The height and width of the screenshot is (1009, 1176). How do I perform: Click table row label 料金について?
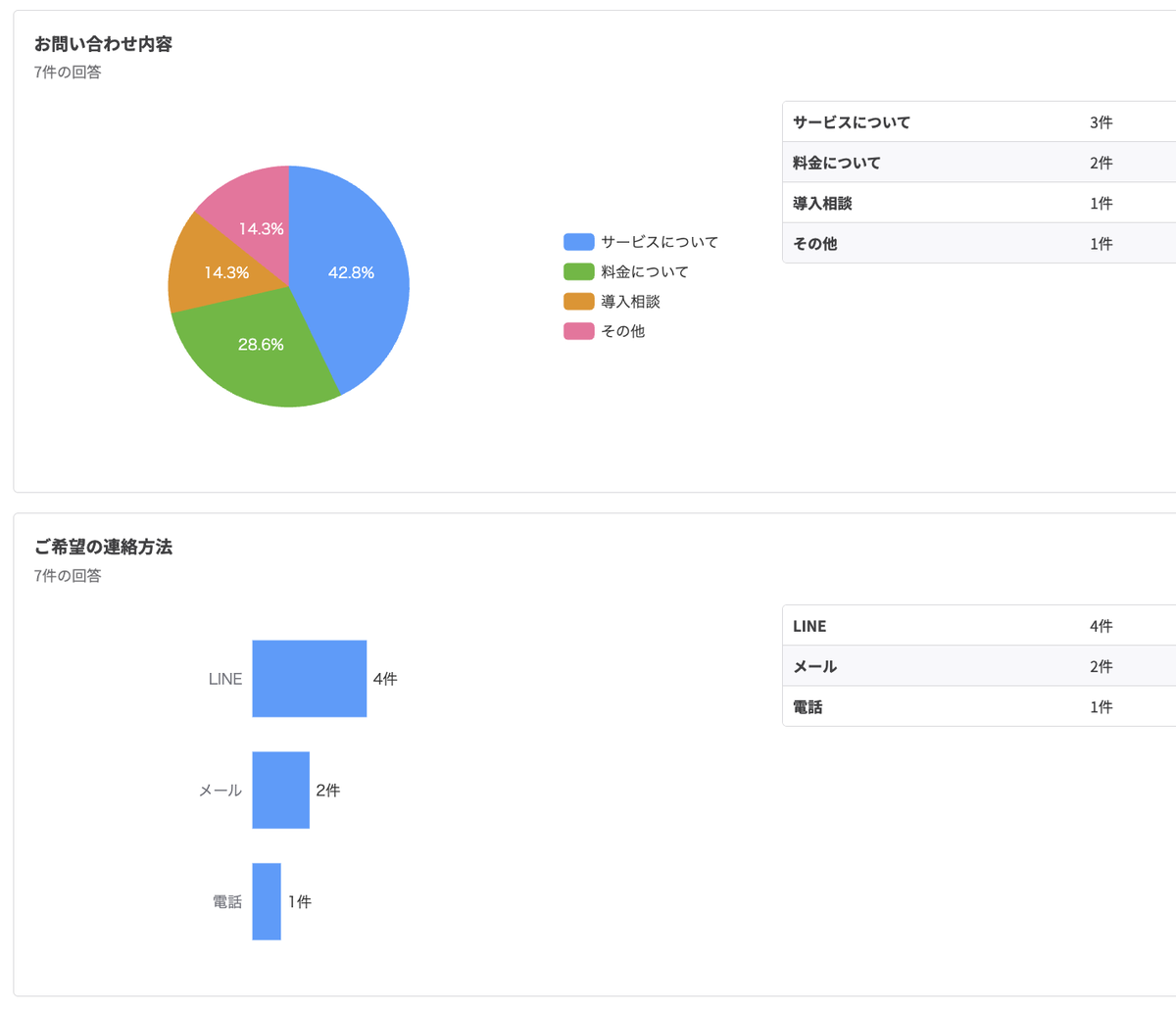837,163
